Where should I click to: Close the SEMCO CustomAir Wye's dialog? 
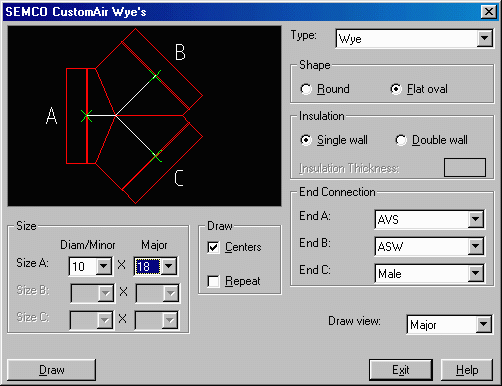(x=489, y=12)
